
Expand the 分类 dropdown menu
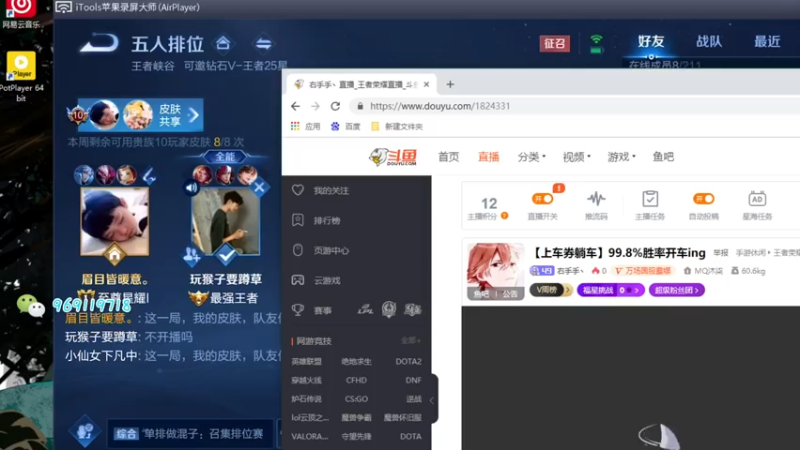coord(531,157)
